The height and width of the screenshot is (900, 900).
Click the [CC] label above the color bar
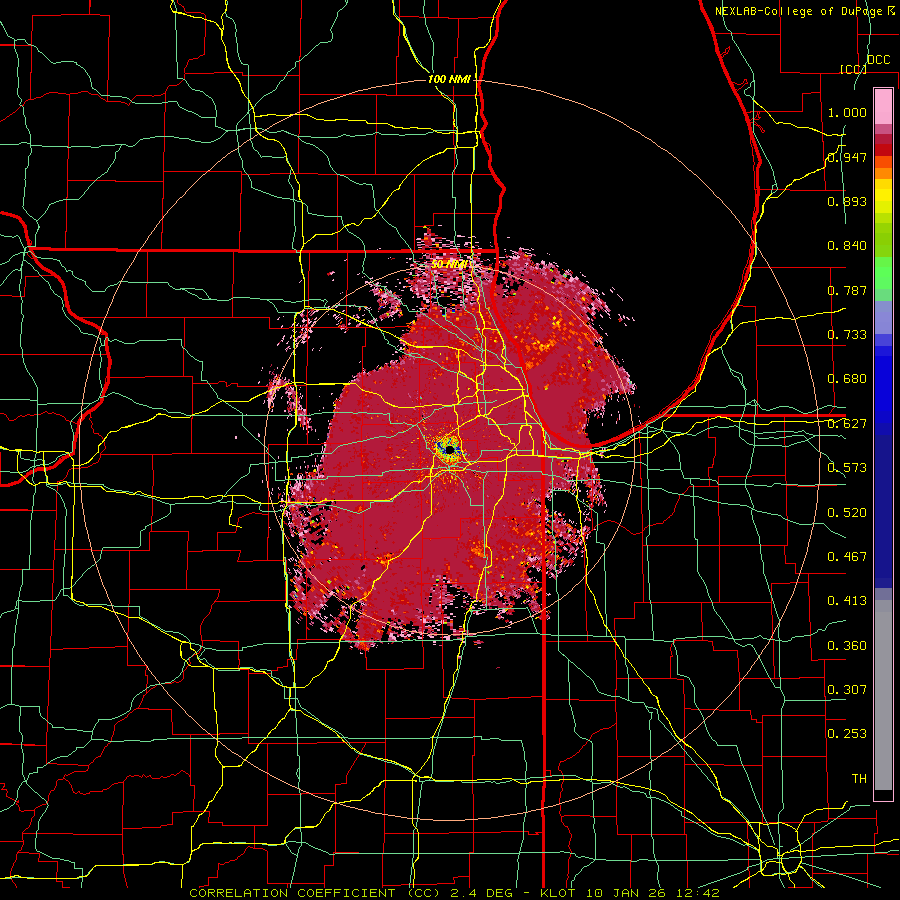[853, 69]
